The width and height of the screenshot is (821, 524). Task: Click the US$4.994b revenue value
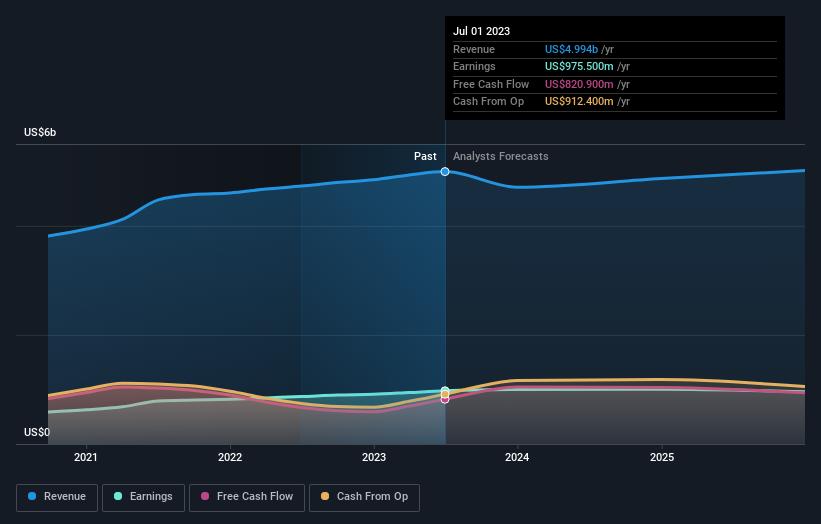571,49
